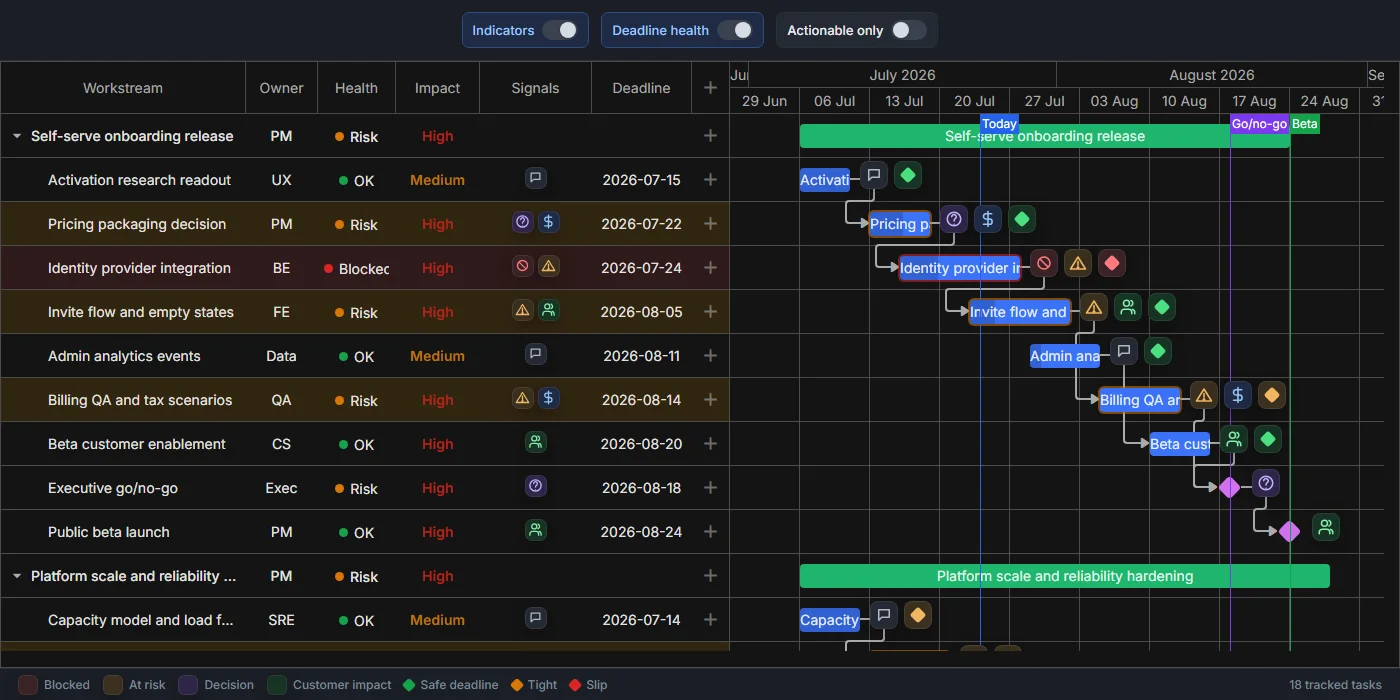Collapse the Platform scale and reliability group

point(17,576)
